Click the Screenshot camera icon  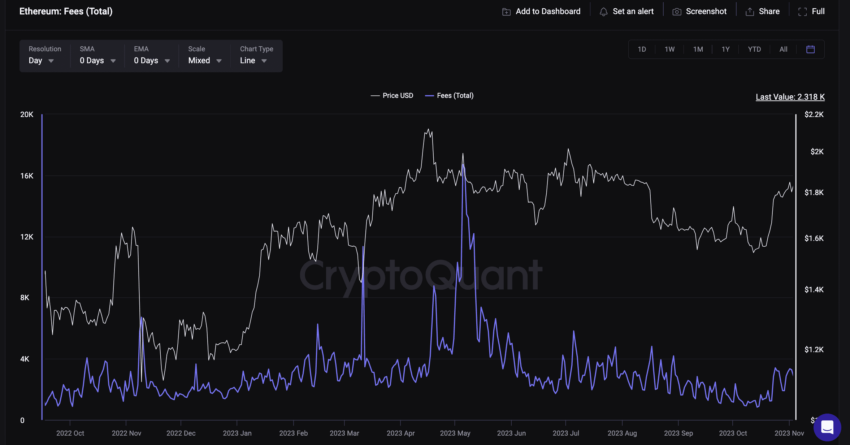click(677, 11)
